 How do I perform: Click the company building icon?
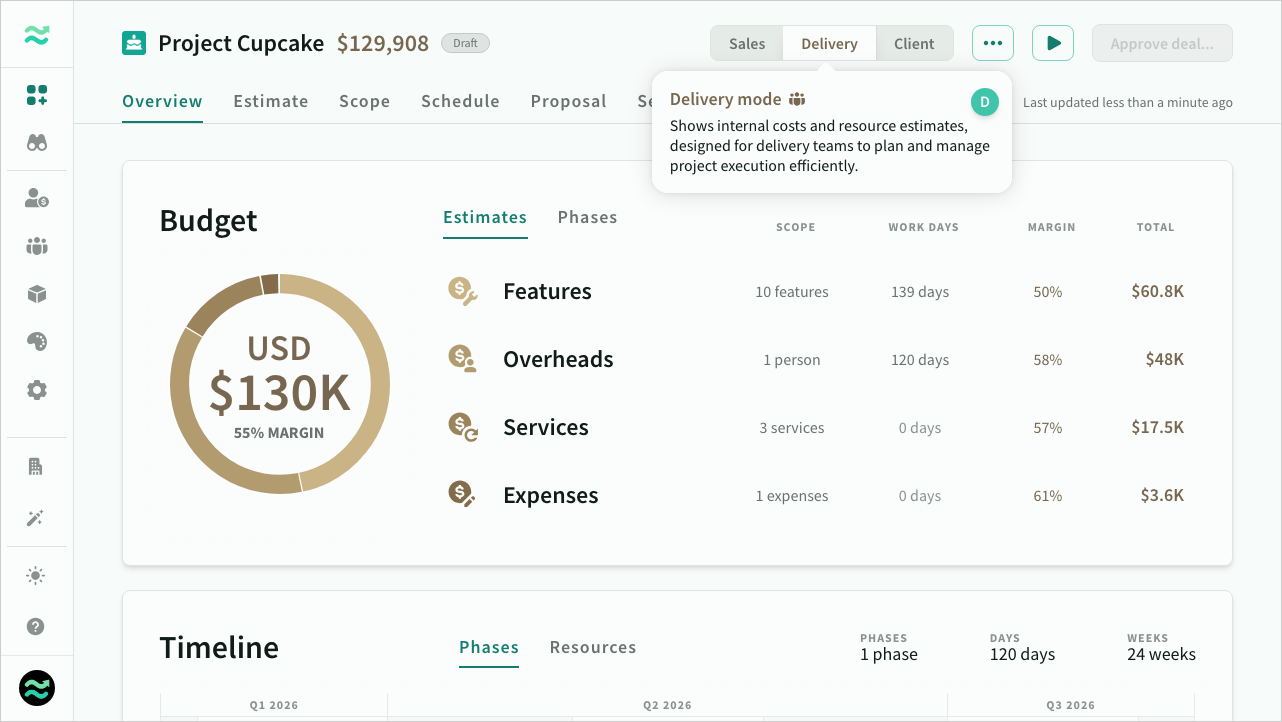36,466
